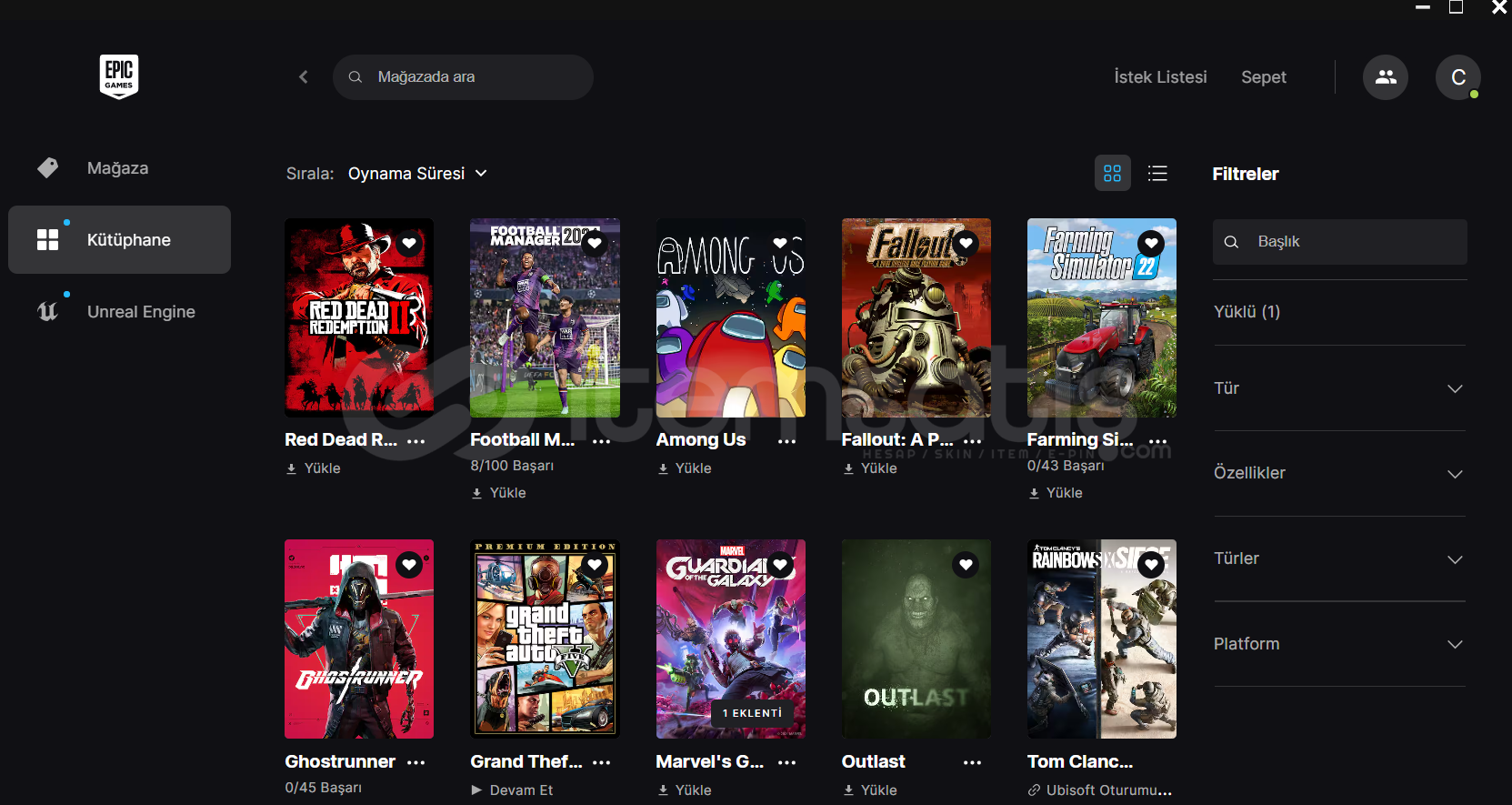Toggle favorite heart on Red Dead Redemption

coord(409,243)
